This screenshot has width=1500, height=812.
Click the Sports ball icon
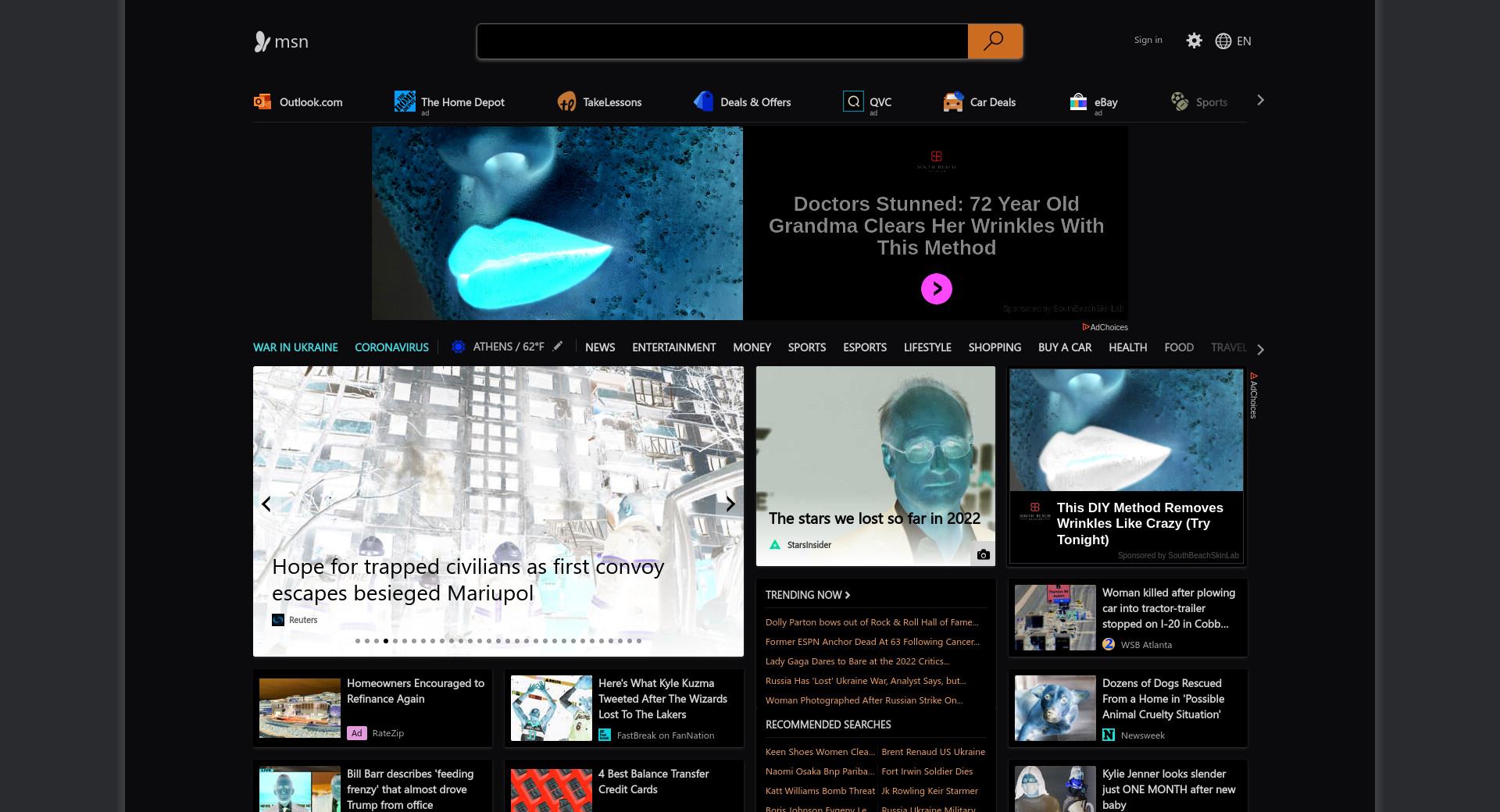click(1180, 101)
